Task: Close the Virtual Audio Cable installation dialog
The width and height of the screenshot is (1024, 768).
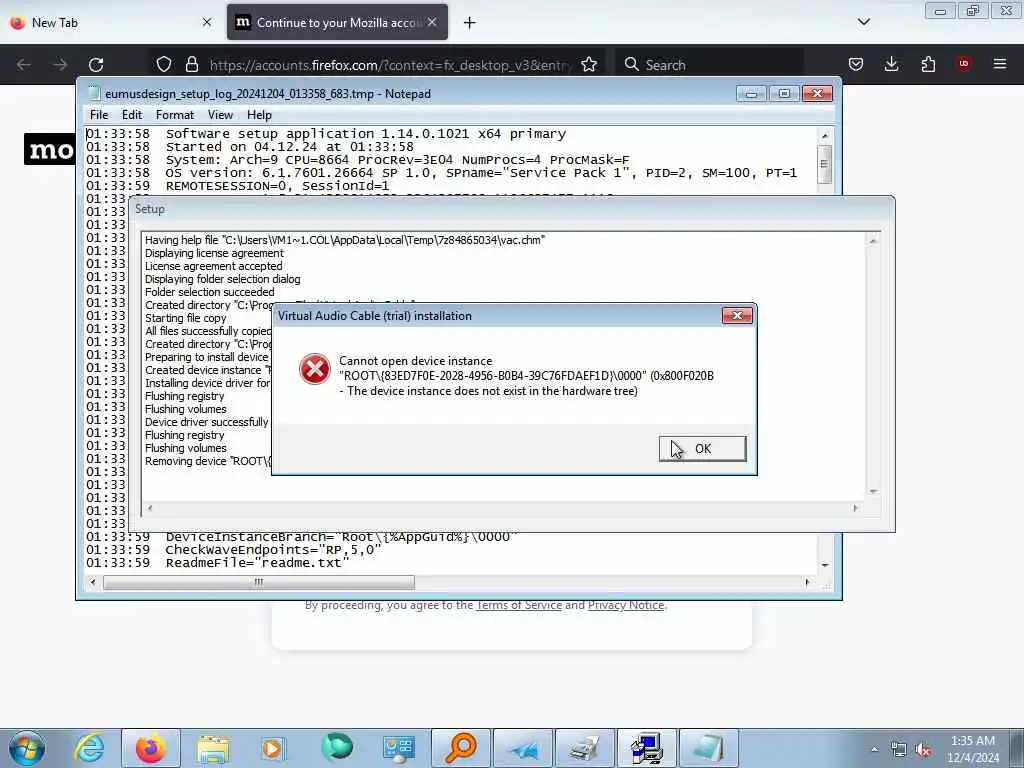Action: (737, 315)
